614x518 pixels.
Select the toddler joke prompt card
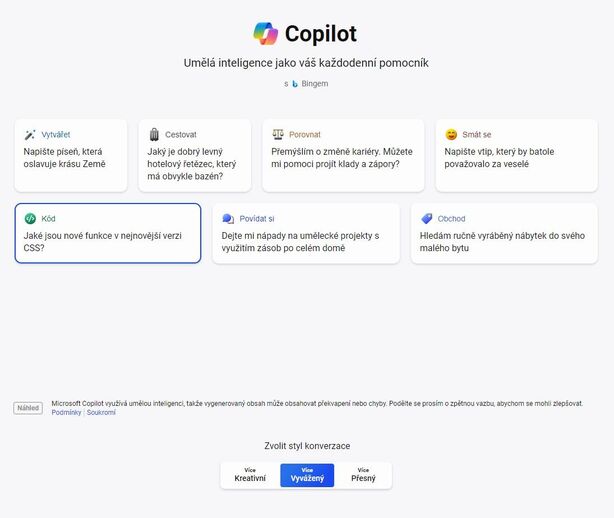[x=512, y=157]
